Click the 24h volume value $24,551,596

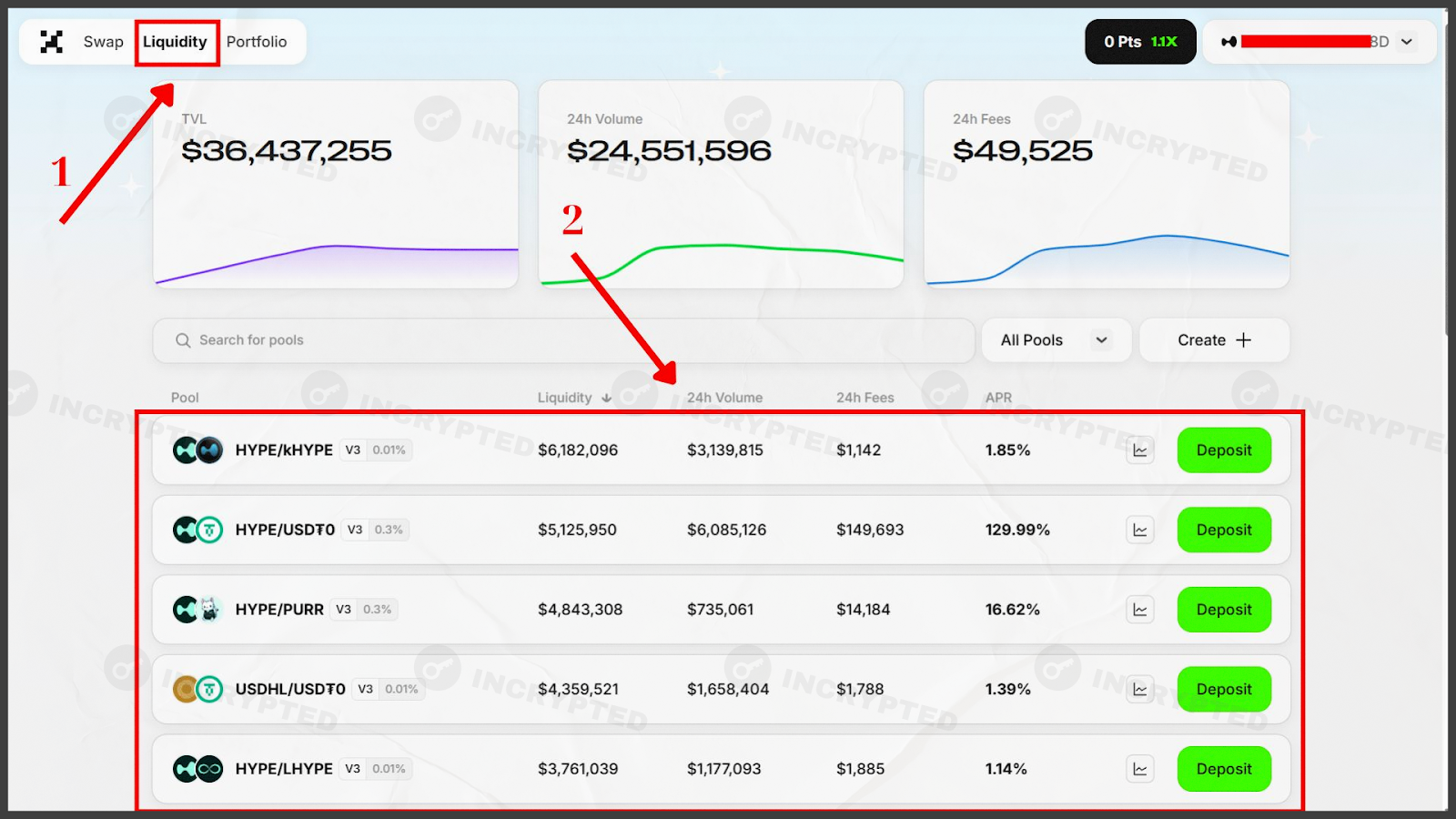pyautogui.click(x=669, y=151)
